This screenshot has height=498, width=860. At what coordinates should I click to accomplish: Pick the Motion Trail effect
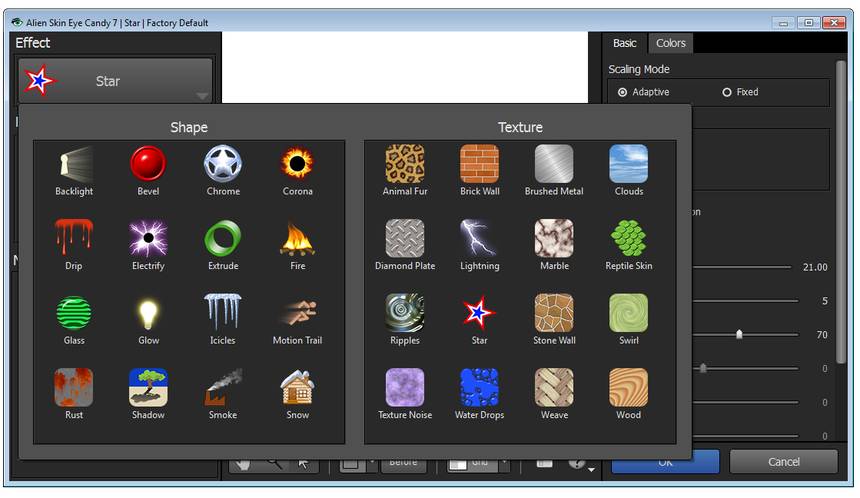297,320
